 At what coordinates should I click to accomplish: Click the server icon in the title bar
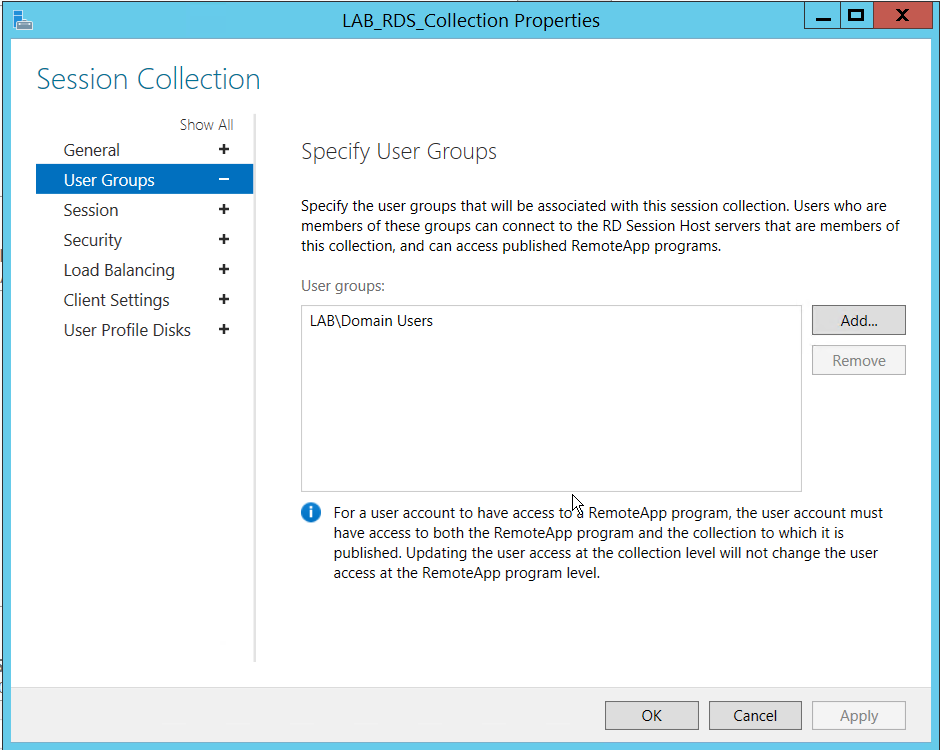pos(22,19)
